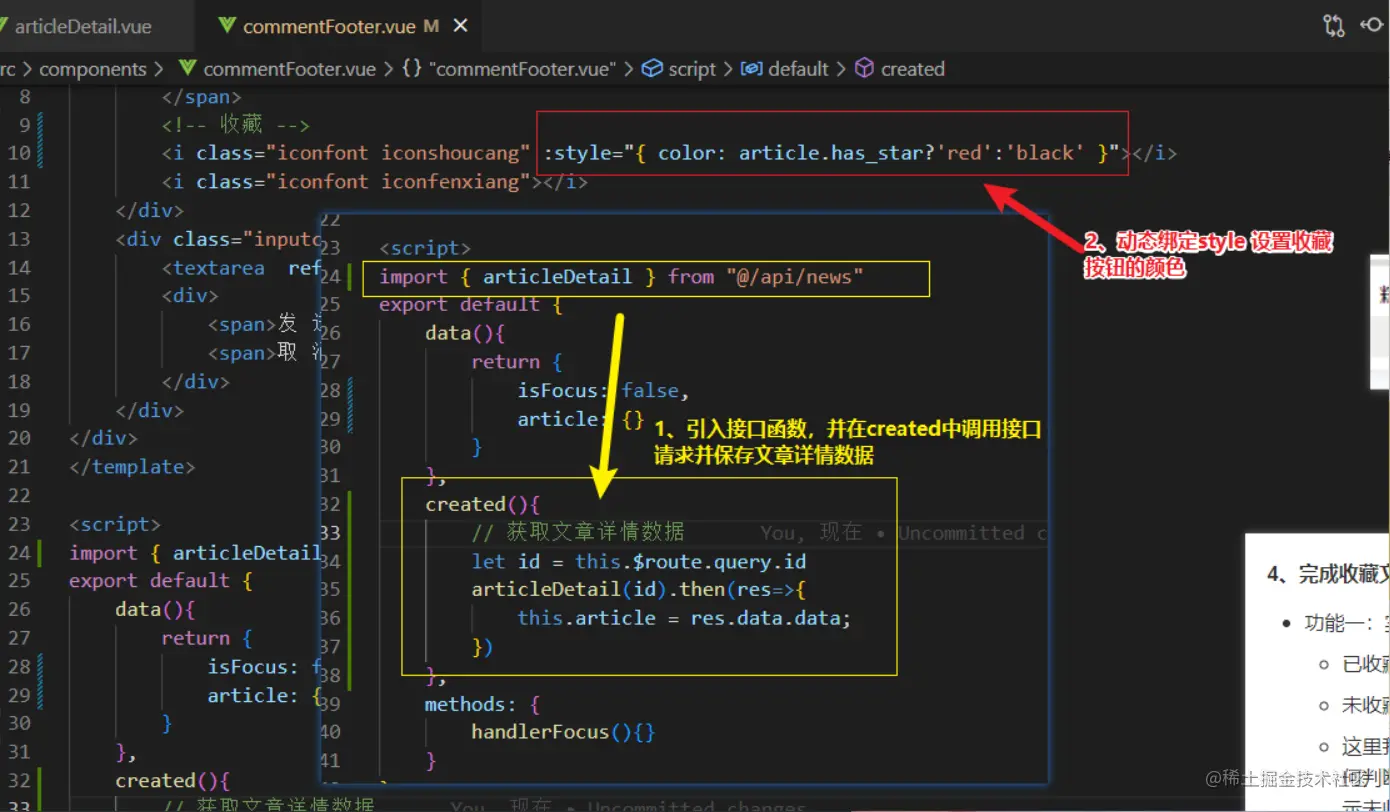Click the created method icon in breadcrumbs

[865, 69]
